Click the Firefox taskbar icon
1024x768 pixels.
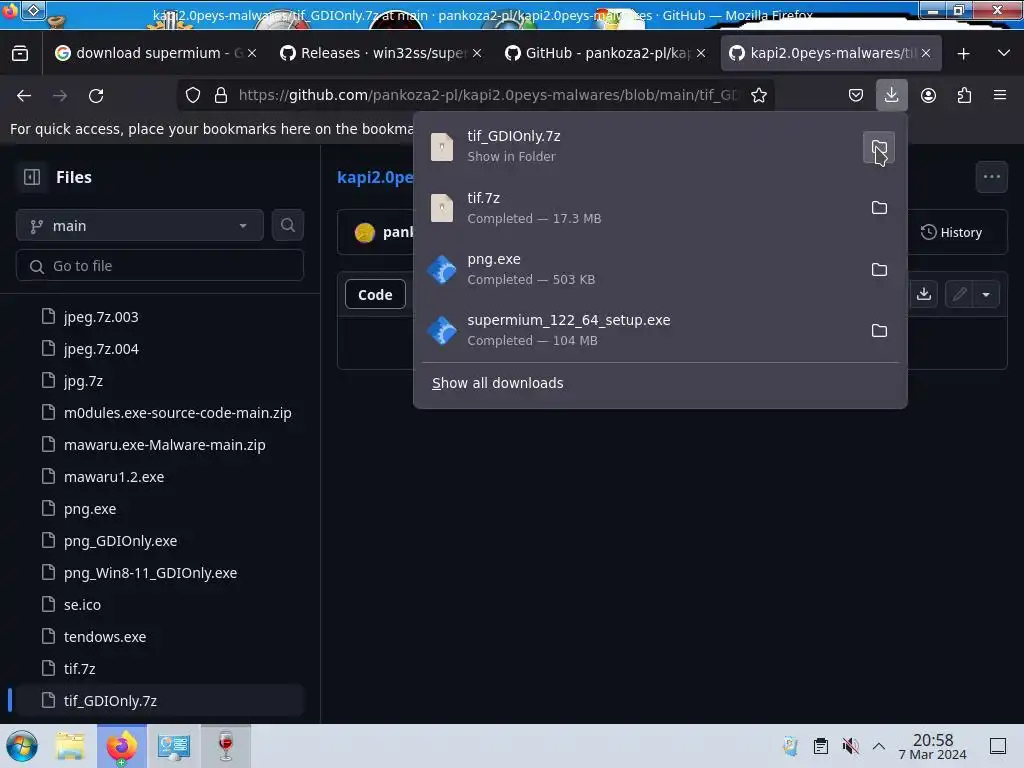click(x=121, y=746)
